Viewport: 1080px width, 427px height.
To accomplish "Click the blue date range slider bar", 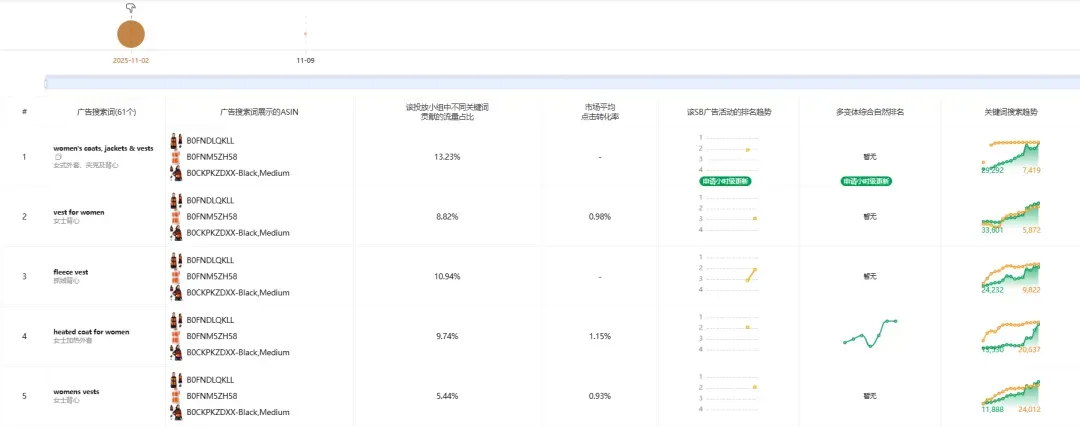I will coord(562,83).
